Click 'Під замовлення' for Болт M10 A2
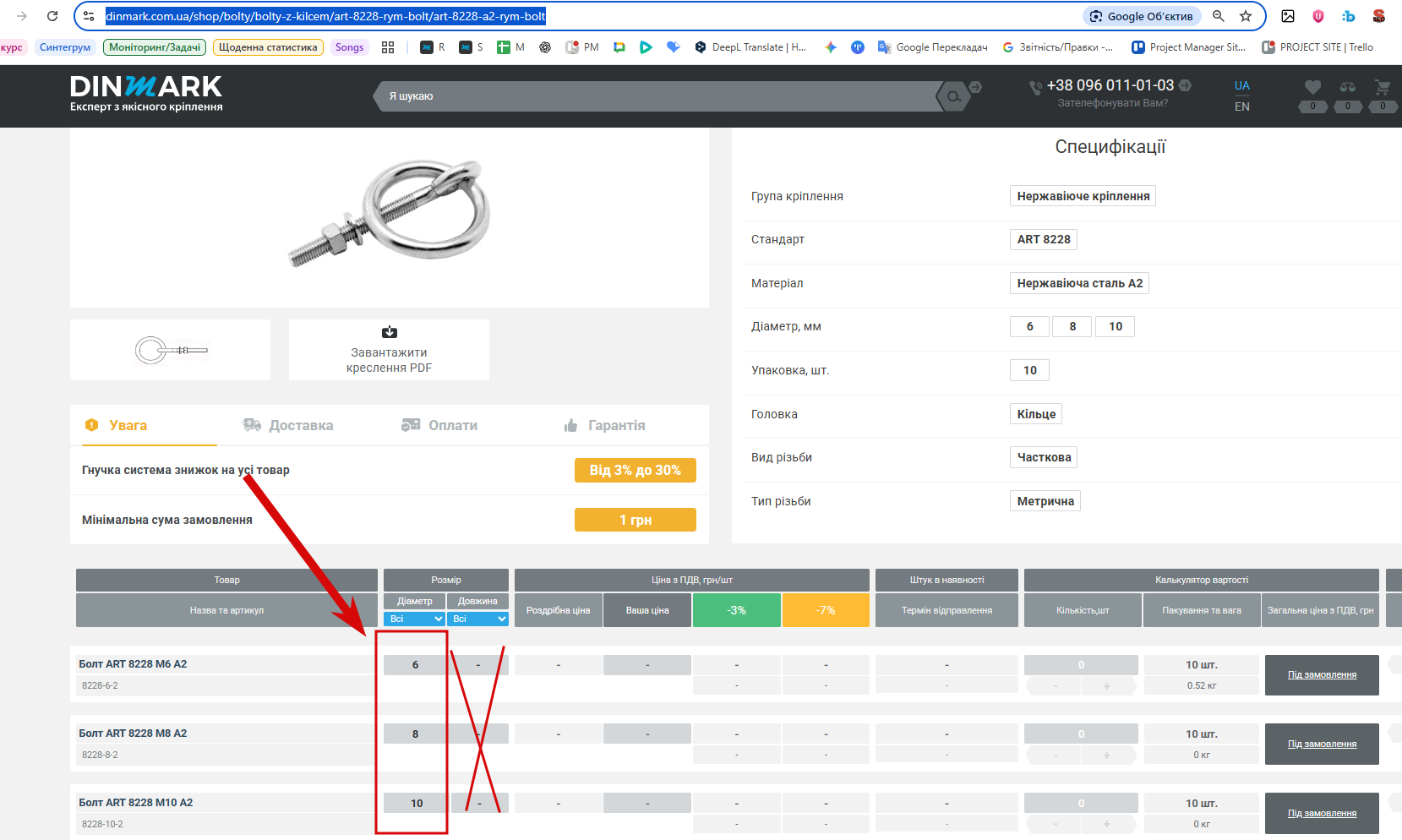 pyautogui.click(x=1322, y=814)
